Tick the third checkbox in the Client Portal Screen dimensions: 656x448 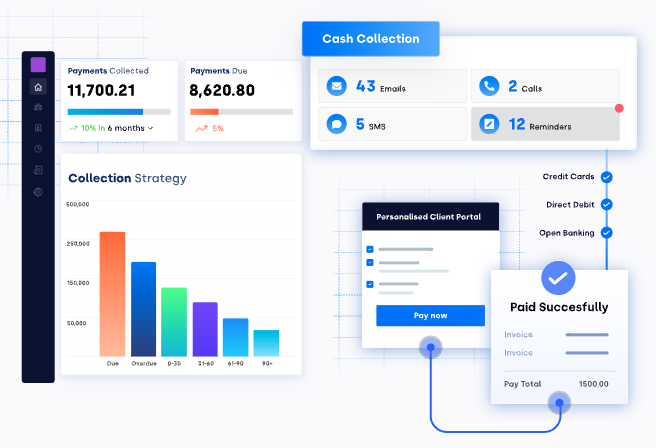(x=370, y=284)
